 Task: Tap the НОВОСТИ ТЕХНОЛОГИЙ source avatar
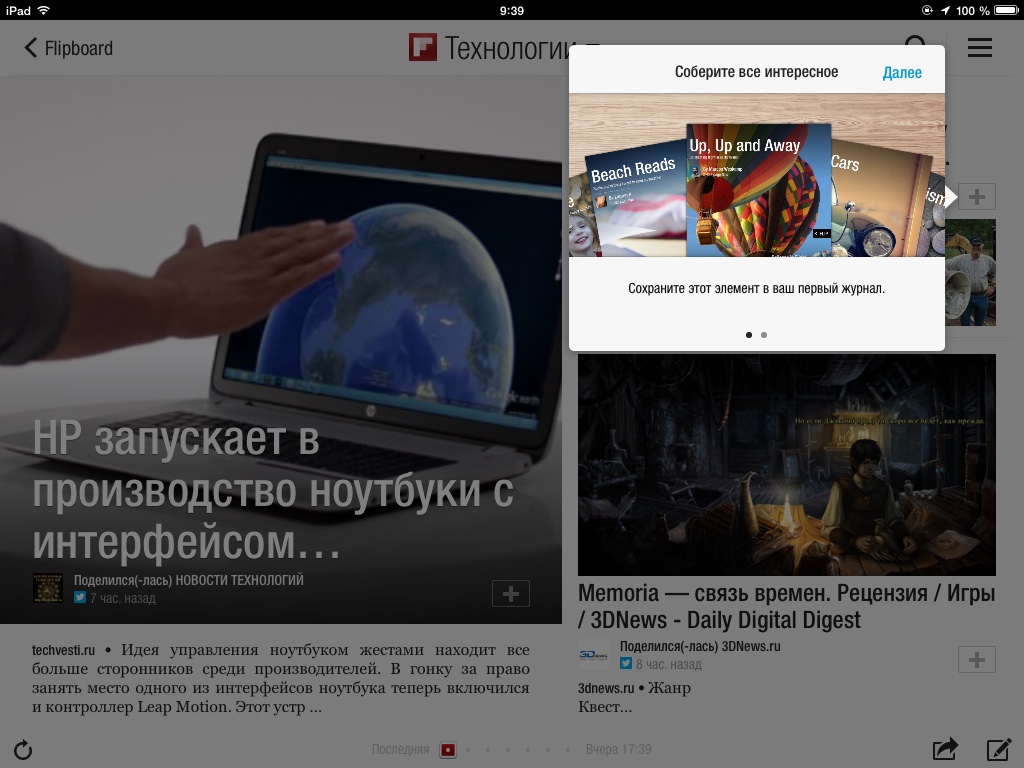click(x=48, y=588)
